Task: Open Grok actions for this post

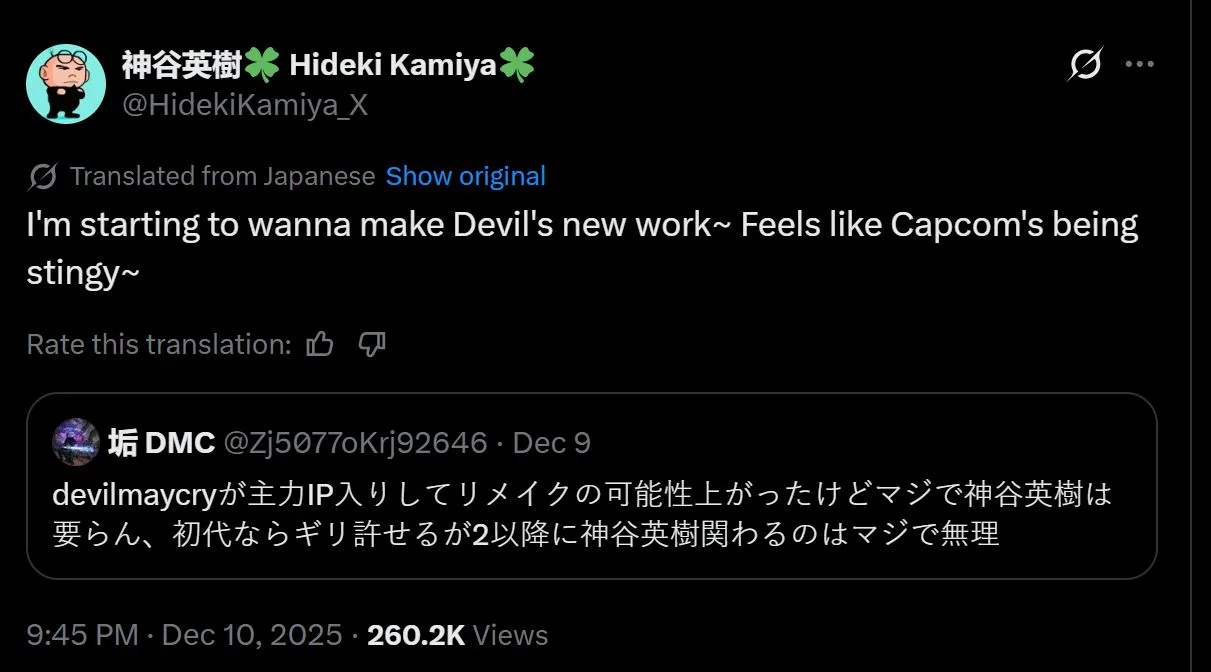Action: tap(1086, 63)
